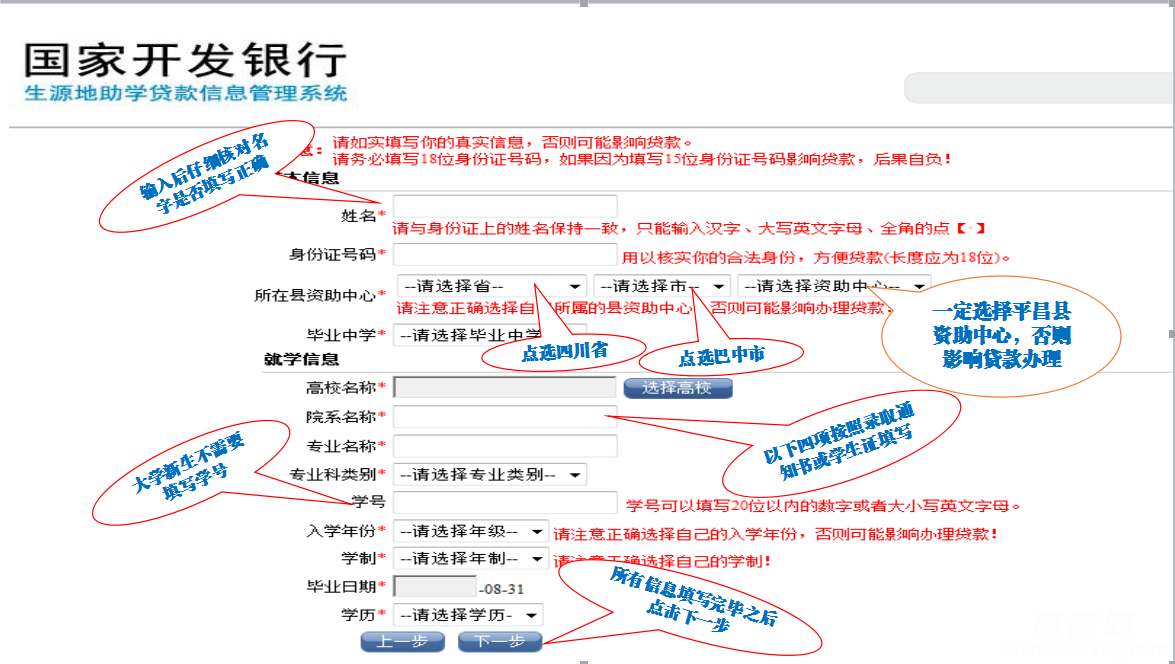Click into the 专业名称 field

[x=505, y=446]
